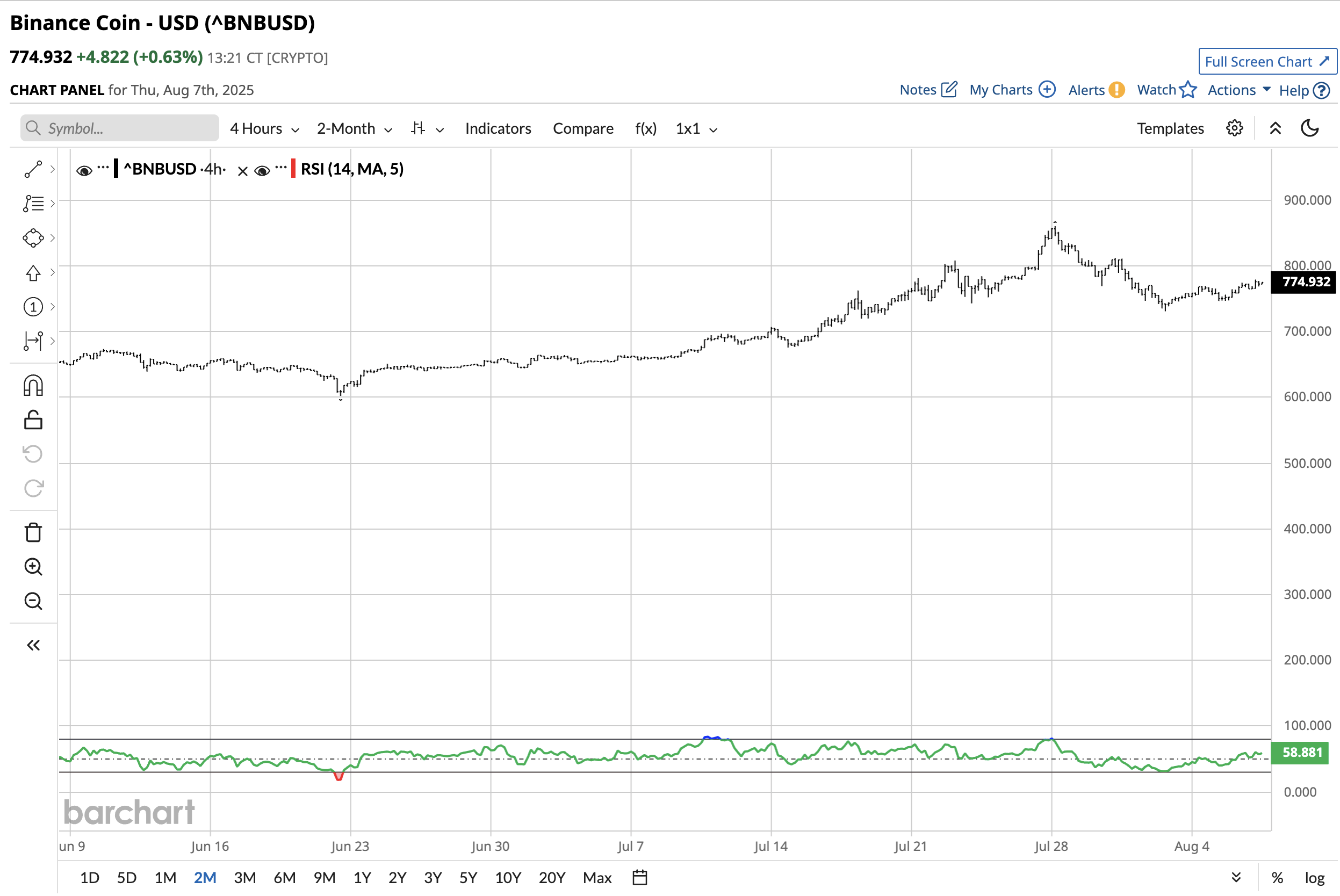Delete drawings with the trash icon

(33, 532)
